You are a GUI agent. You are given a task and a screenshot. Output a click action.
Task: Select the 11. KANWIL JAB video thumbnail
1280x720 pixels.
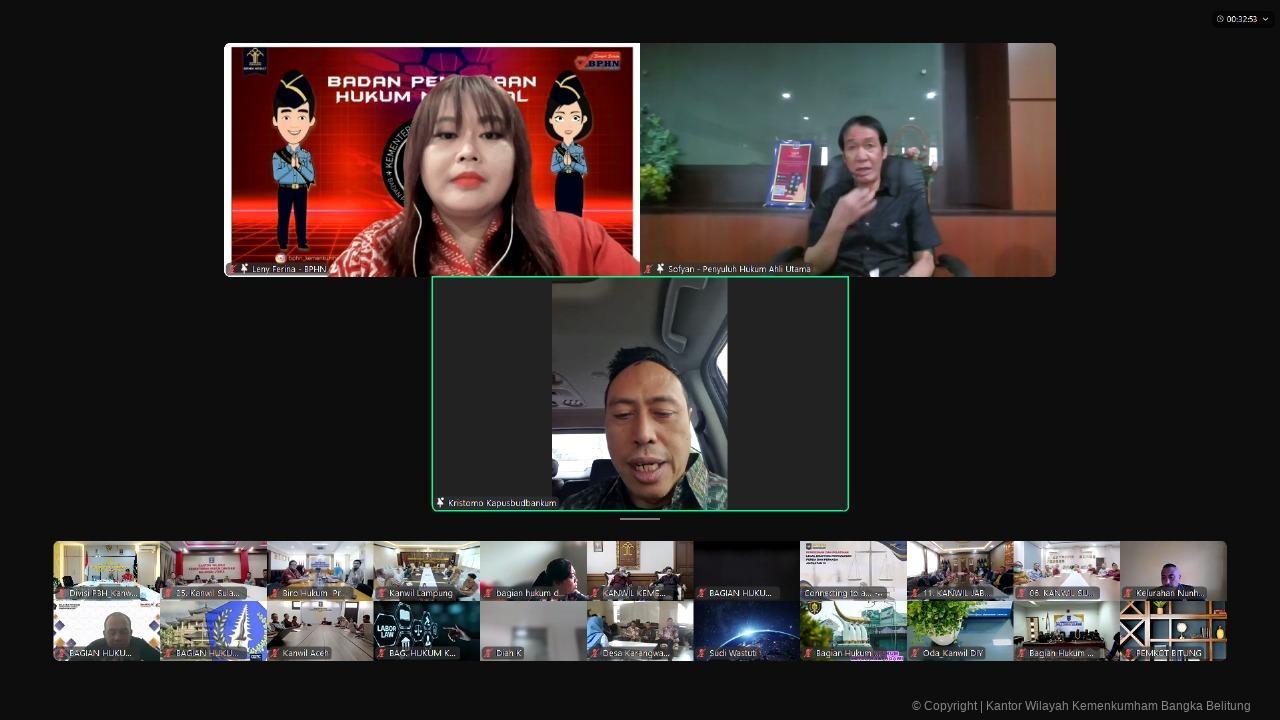coord(959,570)
